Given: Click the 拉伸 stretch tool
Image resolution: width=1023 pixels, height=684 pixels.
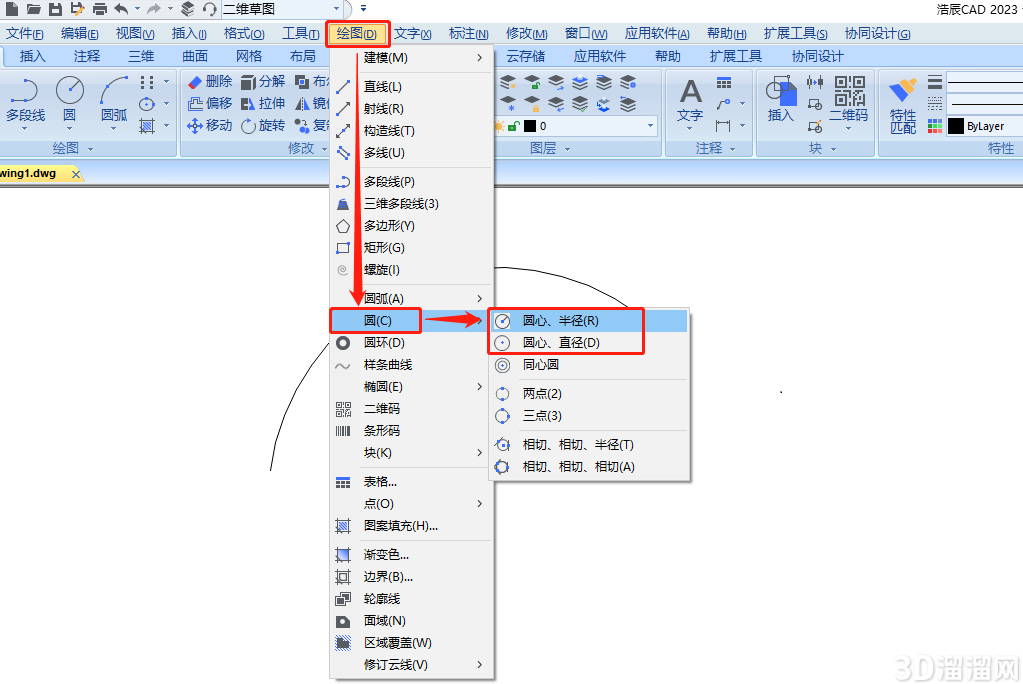Looking at the screenshot, I should click(x=263, y=103).
